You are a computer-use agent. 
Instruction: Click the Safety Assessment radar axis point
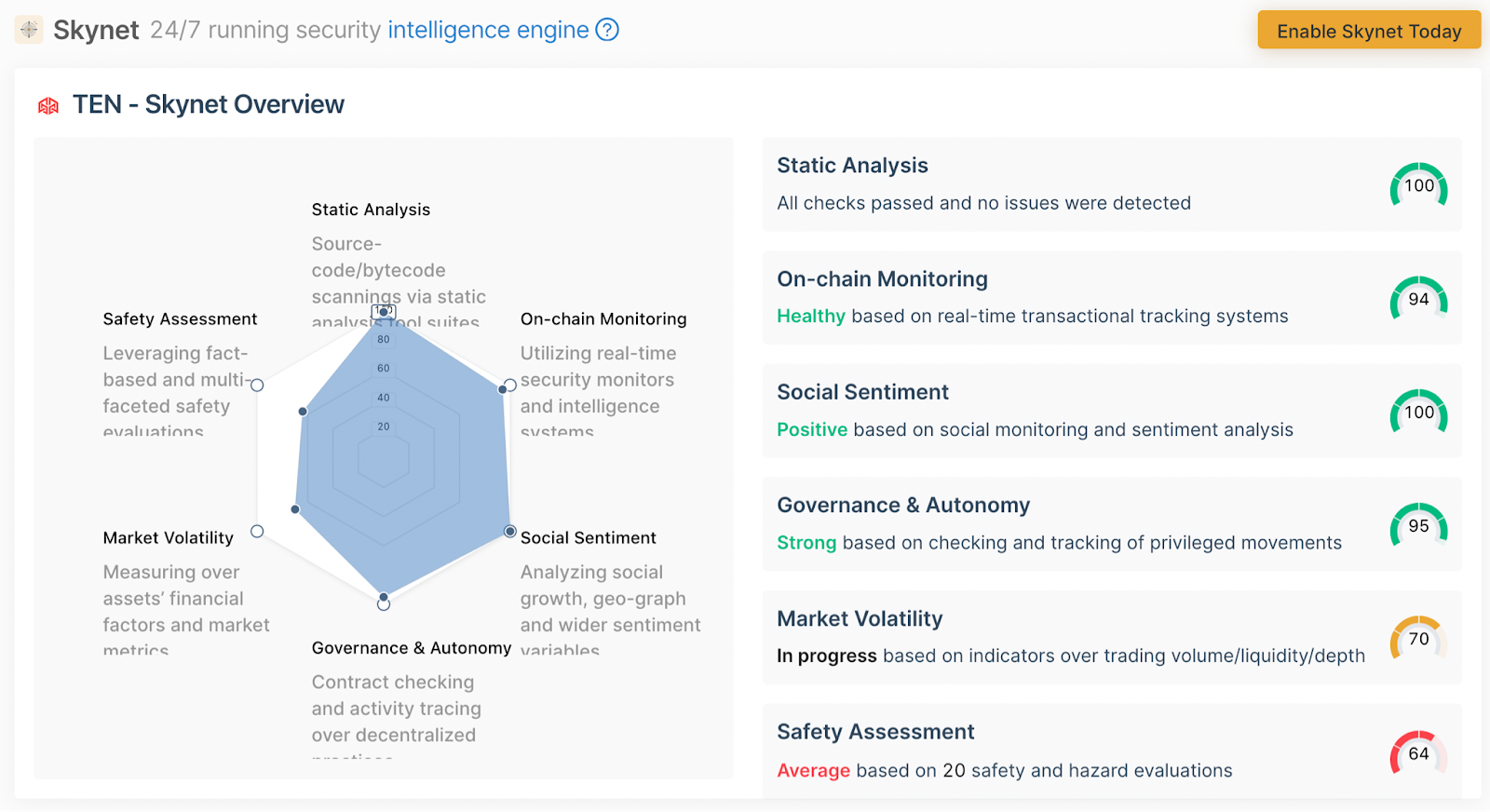[x=258, y=386]
